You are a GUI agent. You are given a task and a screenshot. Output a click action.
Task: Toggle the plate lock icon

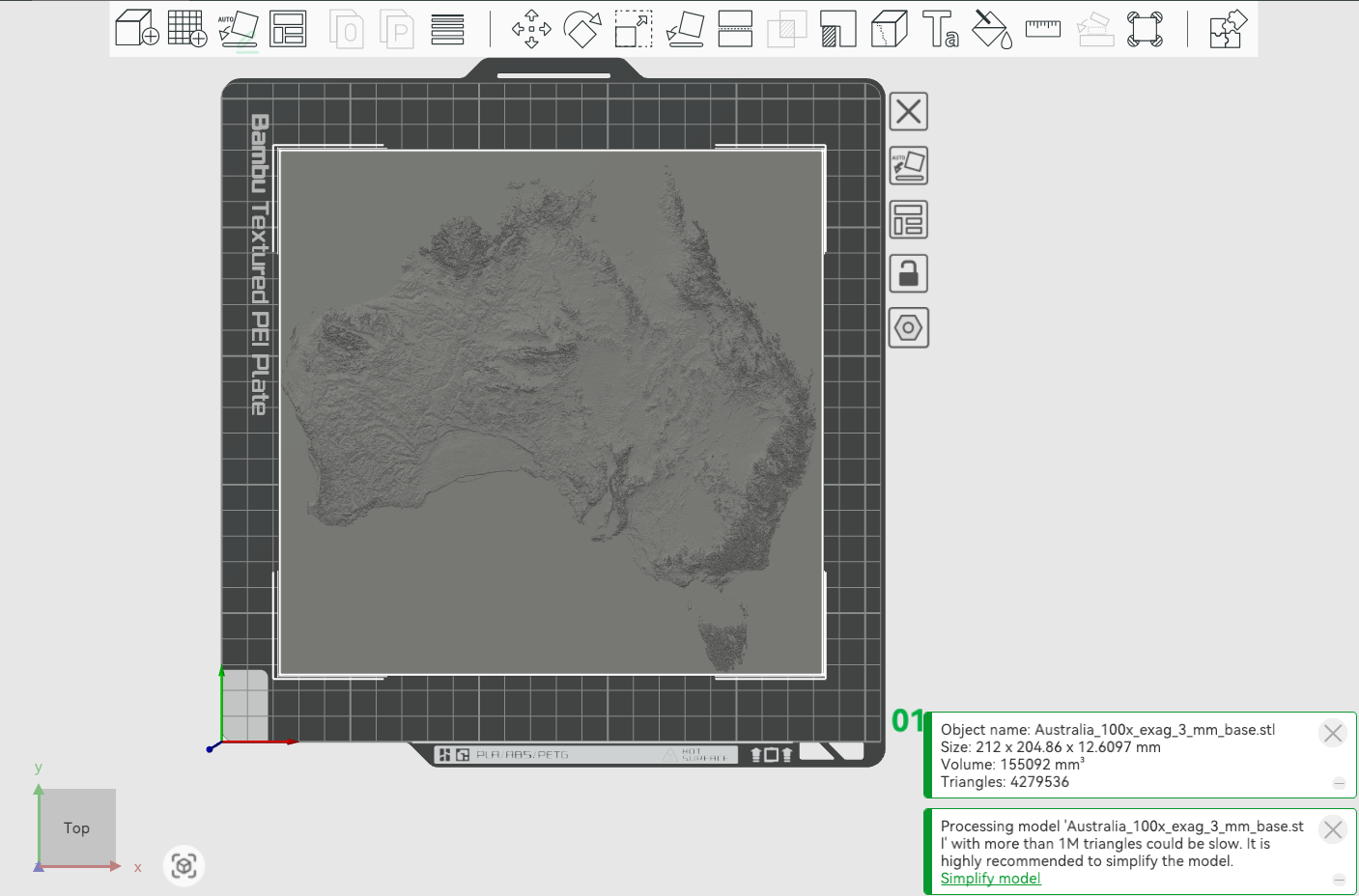coord(908,274)
